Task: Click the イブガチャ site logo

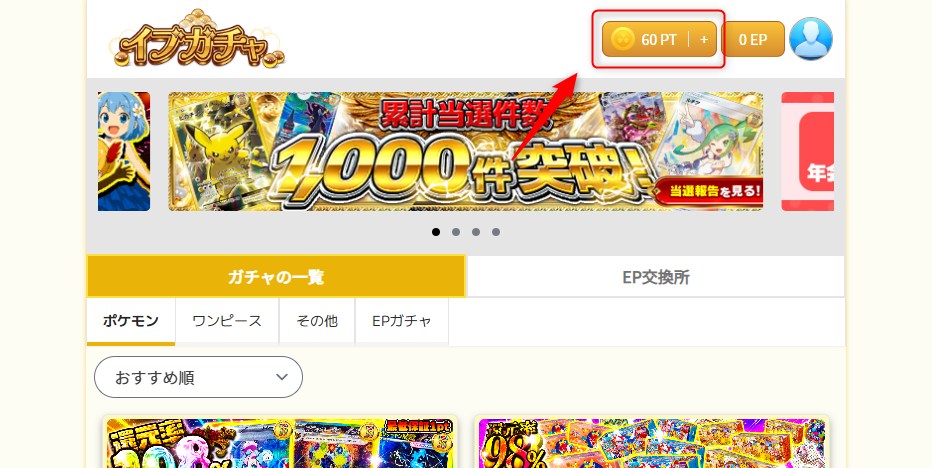Action: 197,39
